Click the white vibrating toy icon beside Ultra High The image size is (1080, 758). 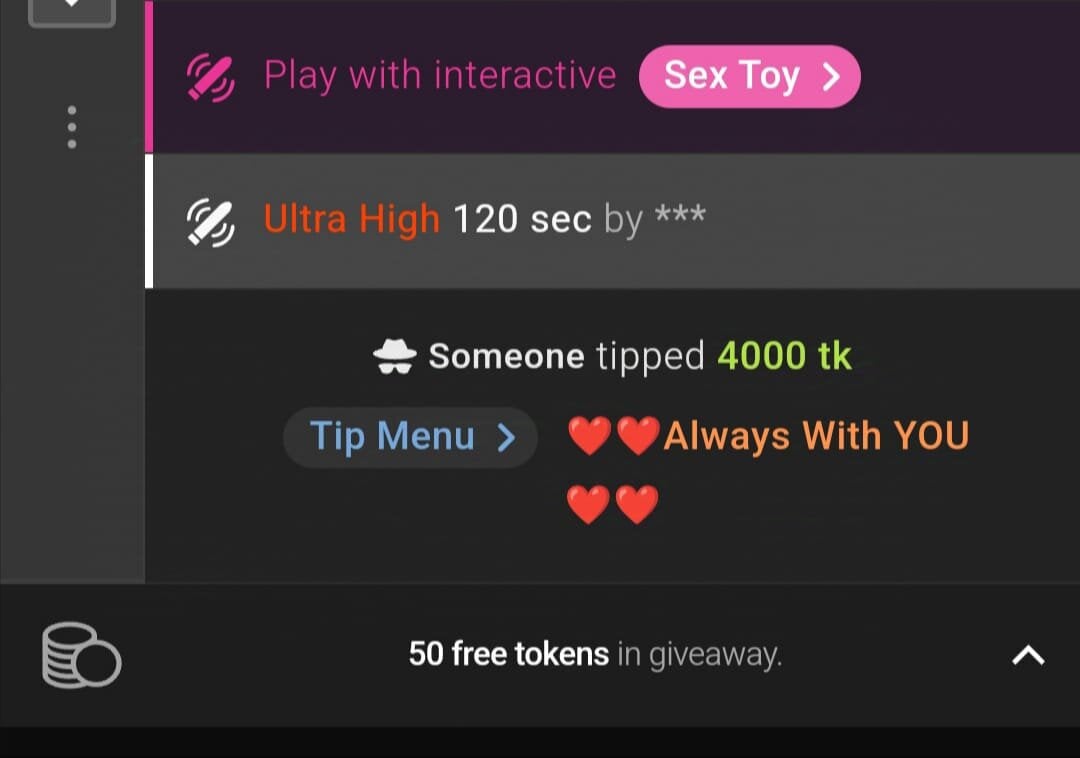click(x=211, y=222)
